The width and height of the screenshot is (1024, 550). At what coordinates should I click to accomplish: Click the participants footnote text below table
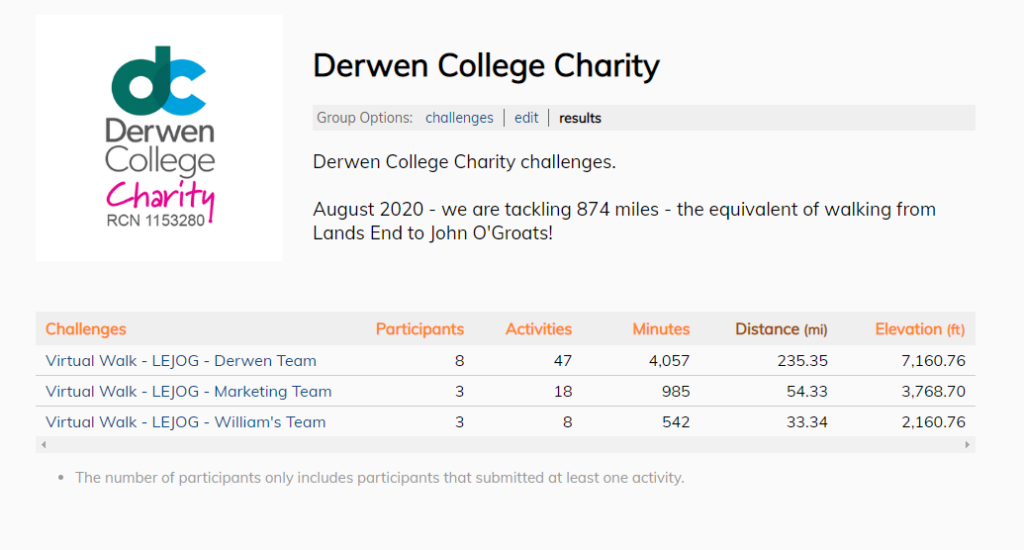(379, 478)
